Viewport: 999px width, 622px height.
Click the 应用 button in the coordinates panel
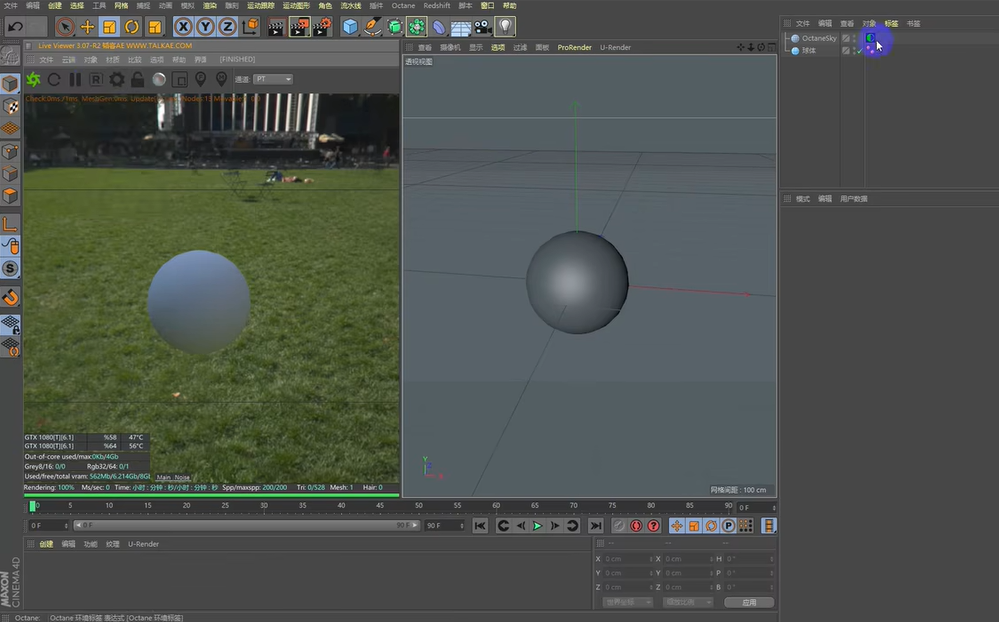[x=748, y=602]
